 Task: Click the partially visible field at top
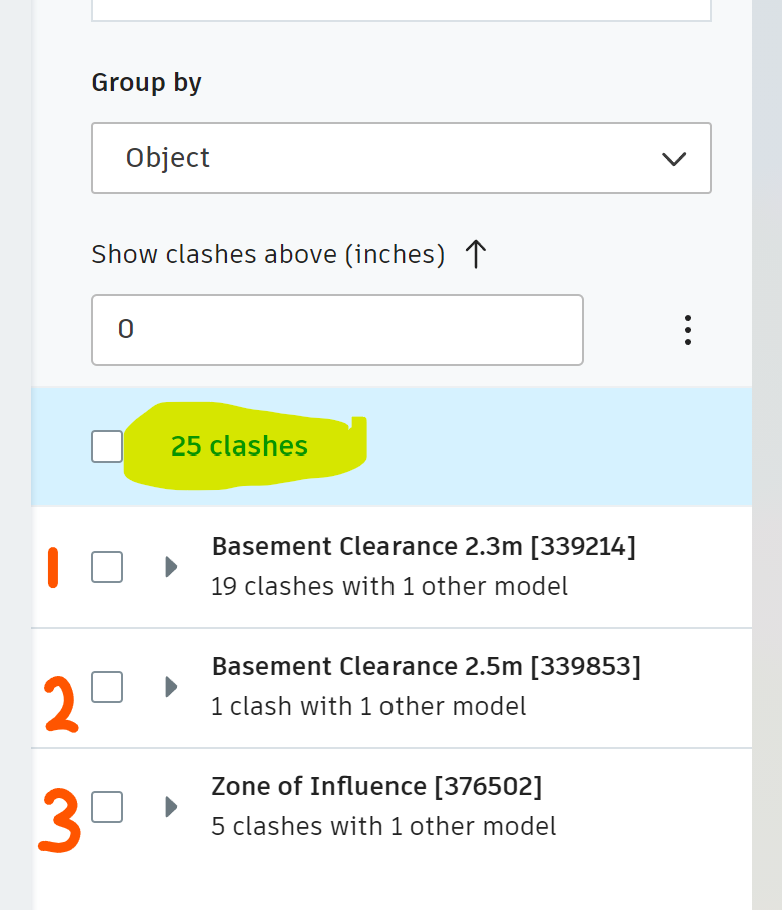[400, 10]
